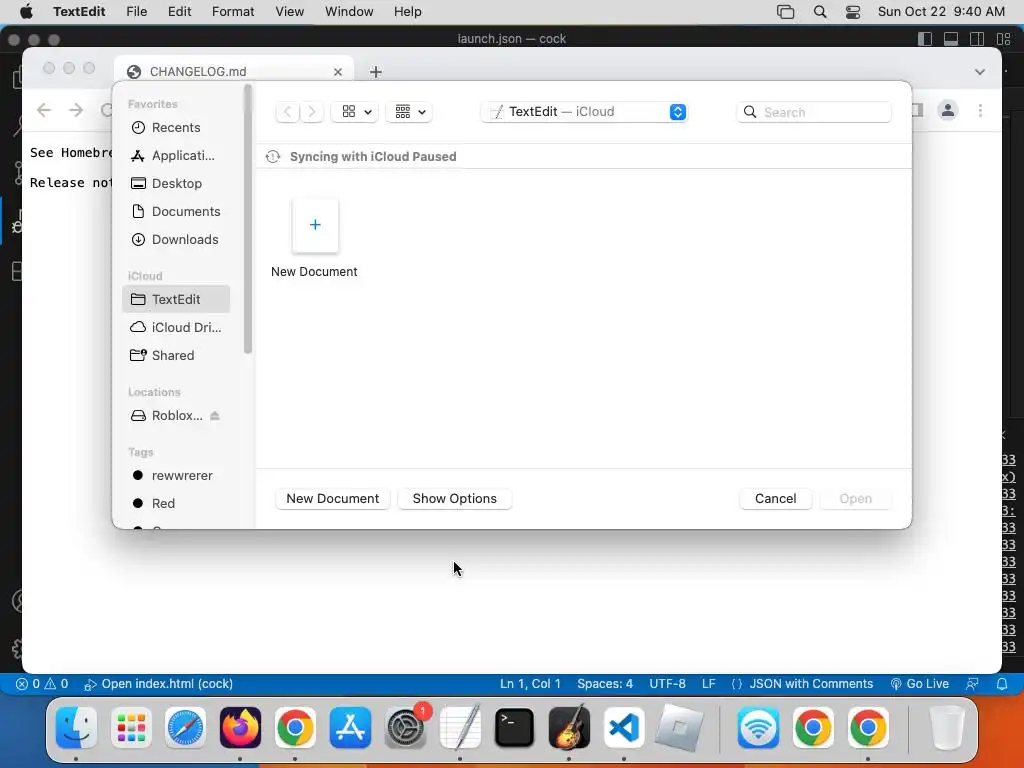Open the Shared iCloud folder
The image size is (1024, 768).
(x=175, y=355)
